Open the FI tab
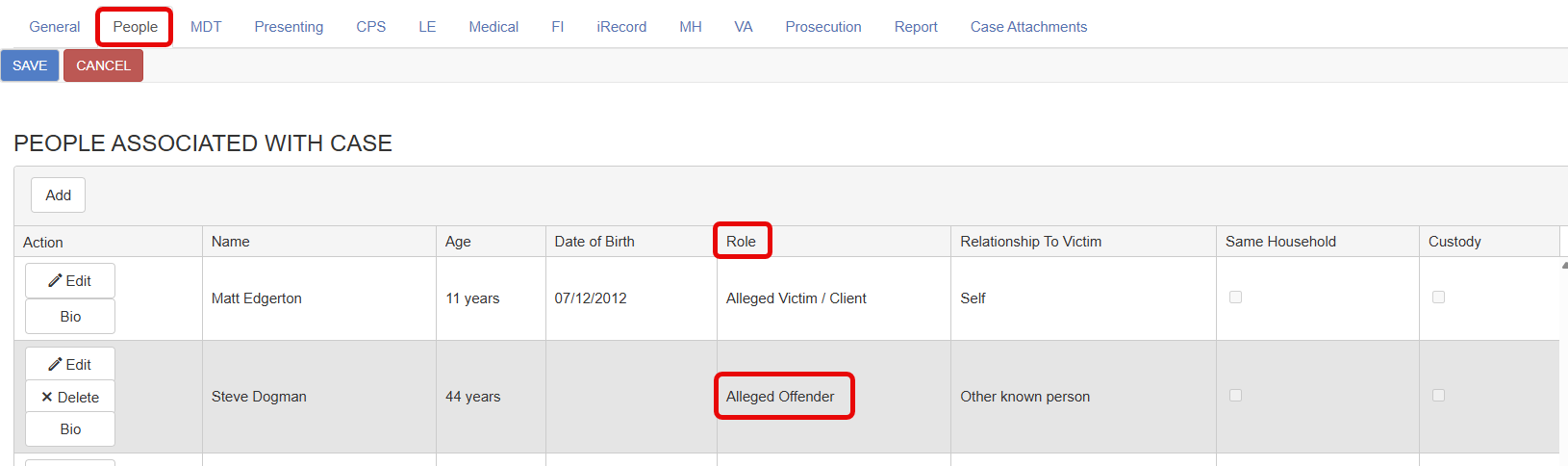This screenshot has height=466, width=1568. [558, 27]
